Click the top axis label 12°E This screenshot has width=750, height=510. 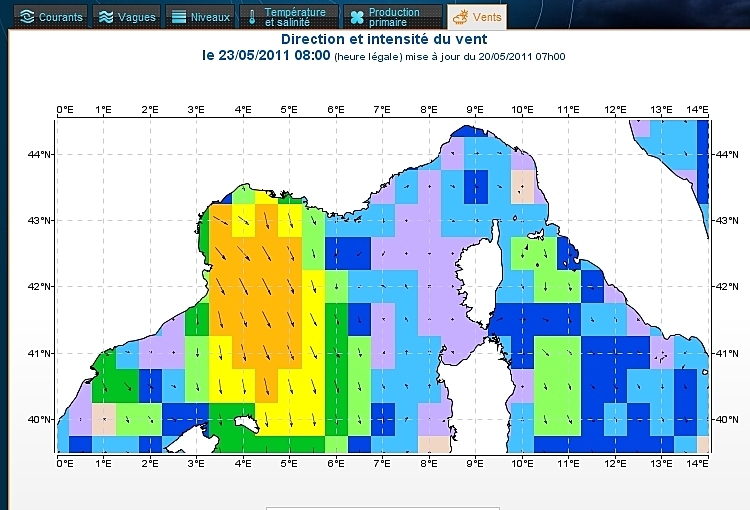(615, 110)
